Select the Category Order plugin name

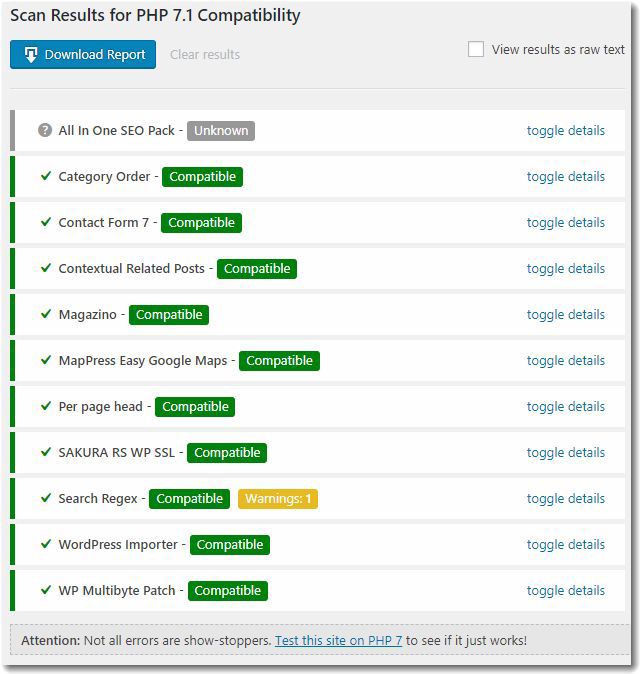point(104,177)
